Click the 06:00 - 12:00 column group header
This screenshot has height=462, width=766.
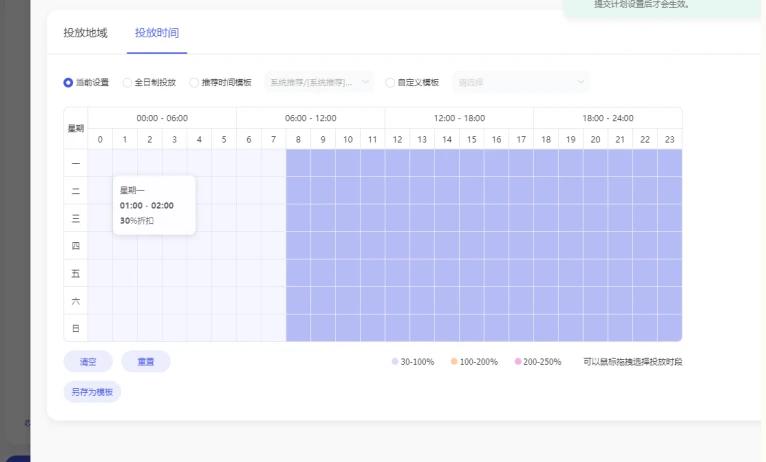click(310, 118)
